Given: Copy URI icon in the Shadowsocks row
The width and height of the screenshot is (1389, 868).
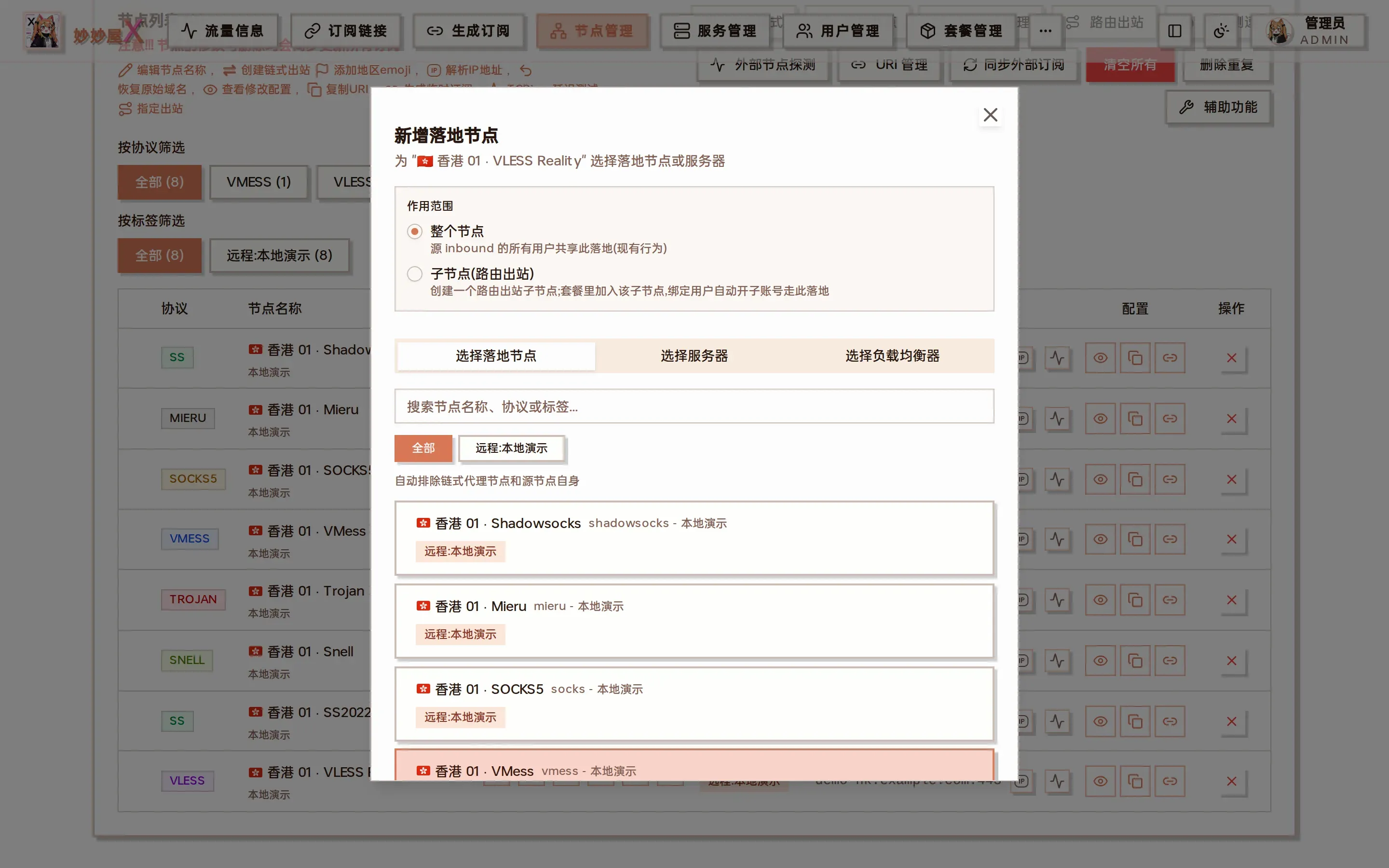Looking at the screenshot, I should [x=1135, y=358].
